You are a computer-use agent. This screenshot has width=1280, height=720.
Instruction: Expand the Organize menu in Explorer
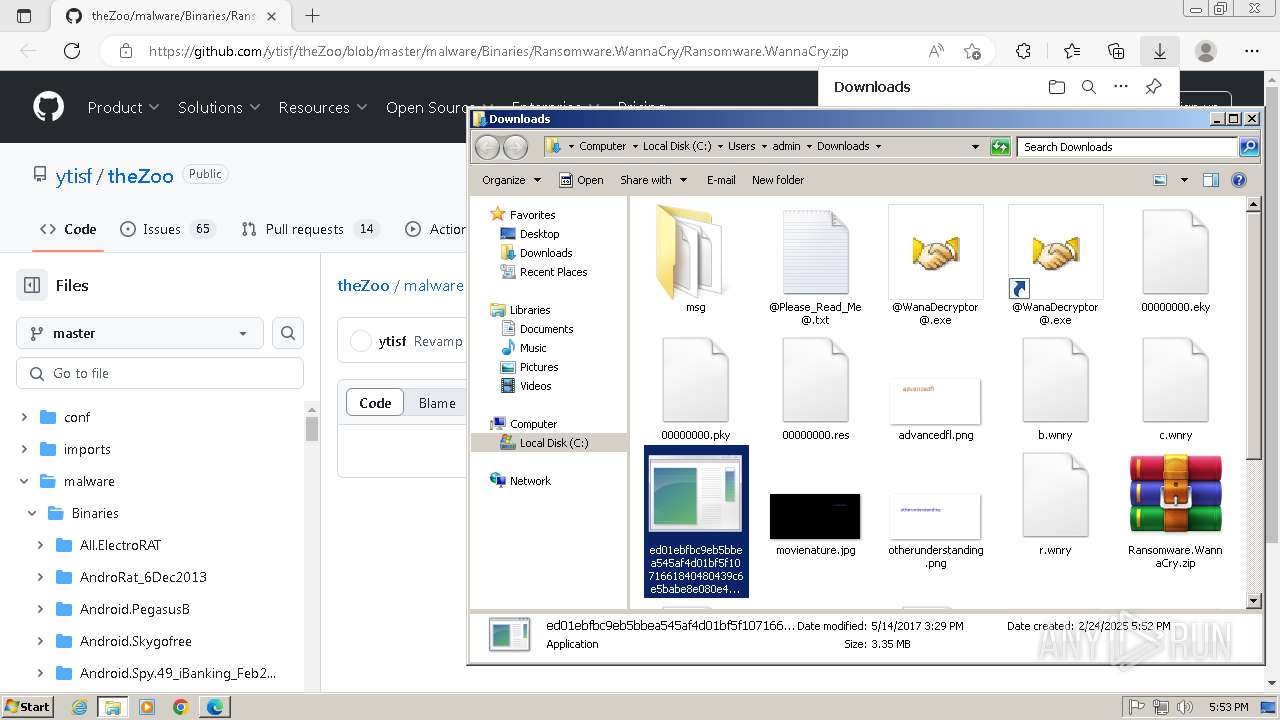511,180
